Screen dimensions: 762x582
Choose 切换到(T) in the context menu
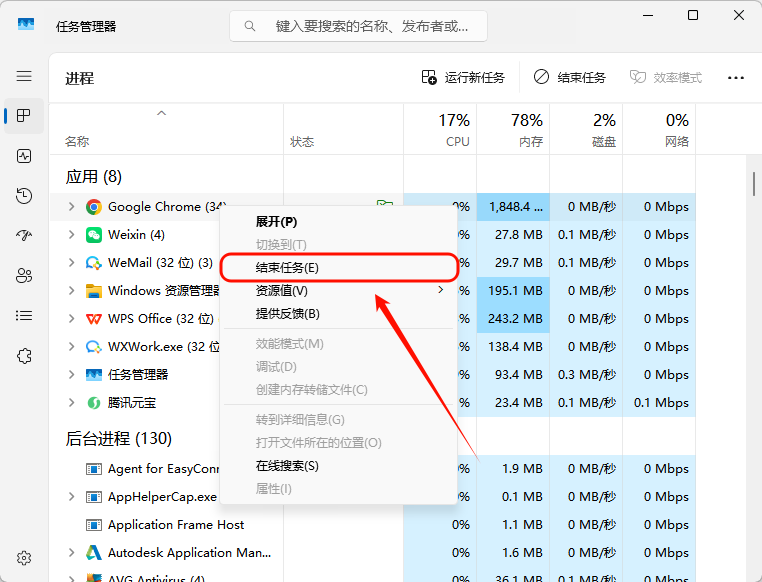(338, 245)
